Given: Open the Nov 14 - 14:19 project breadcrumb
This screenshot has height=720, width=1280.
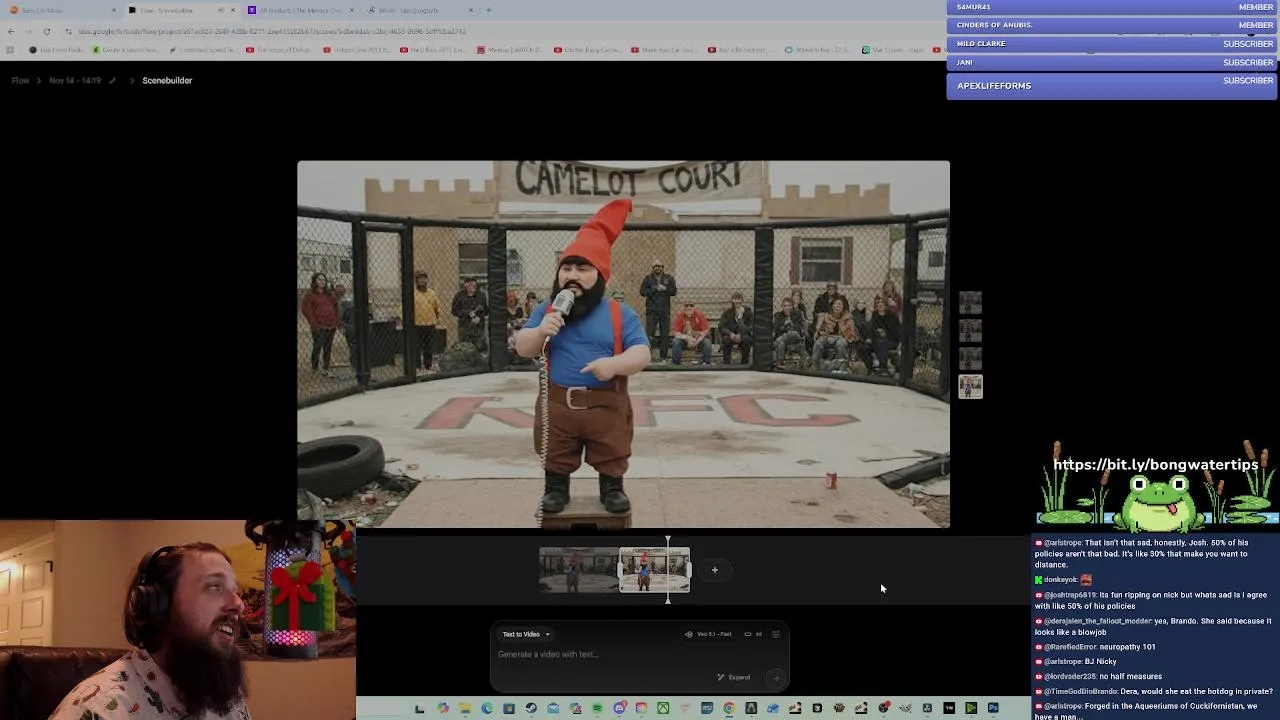Looking at the screenshot, I should pyautogui.click(x=75, y=80).
